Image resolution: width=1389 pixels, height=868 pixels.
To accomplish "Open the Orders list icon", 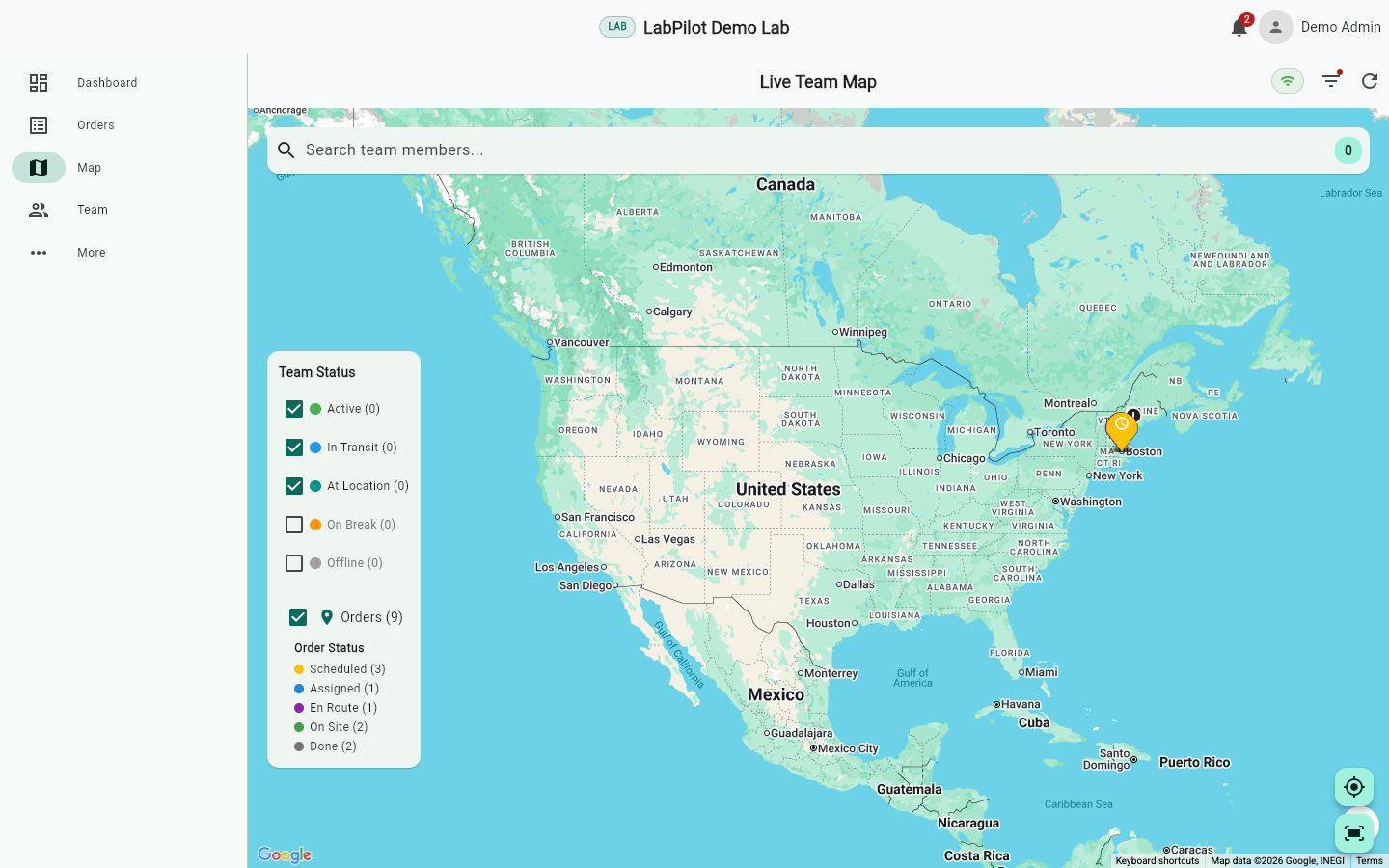I will [39, 125].
